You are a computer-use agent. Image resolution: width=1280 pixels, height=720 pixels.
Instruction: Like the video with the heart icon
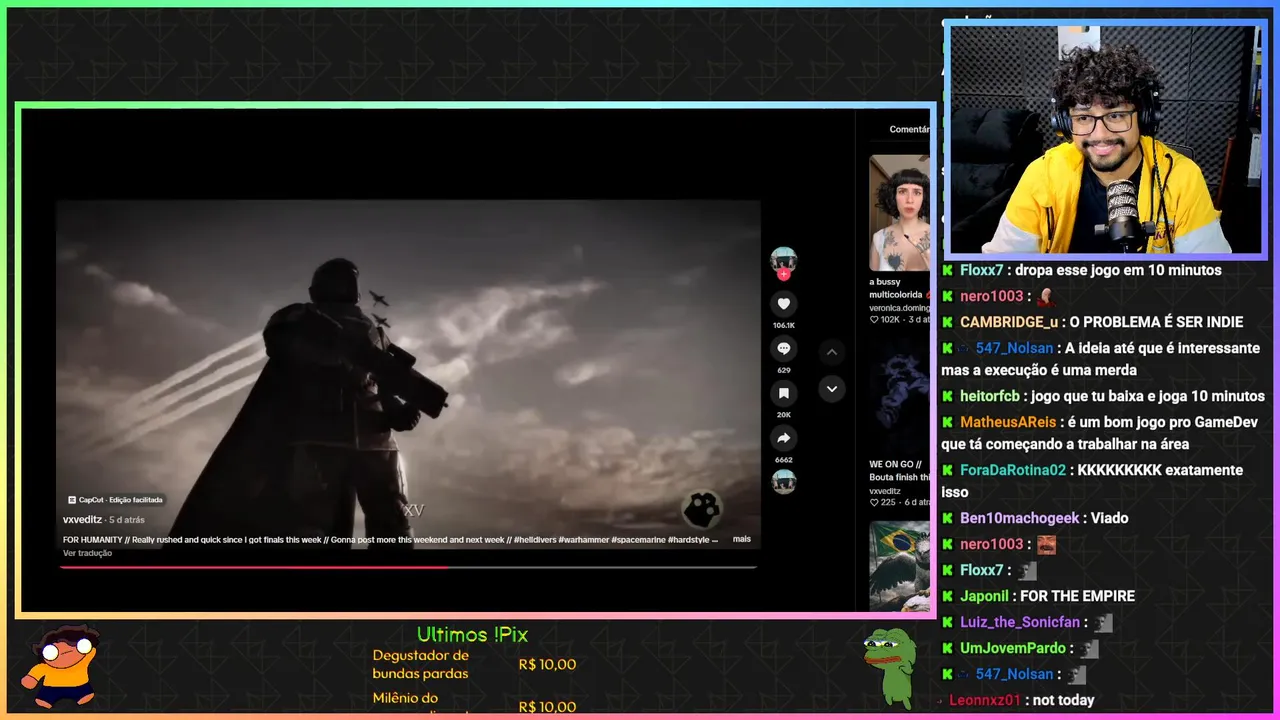(x=784, y=304)
